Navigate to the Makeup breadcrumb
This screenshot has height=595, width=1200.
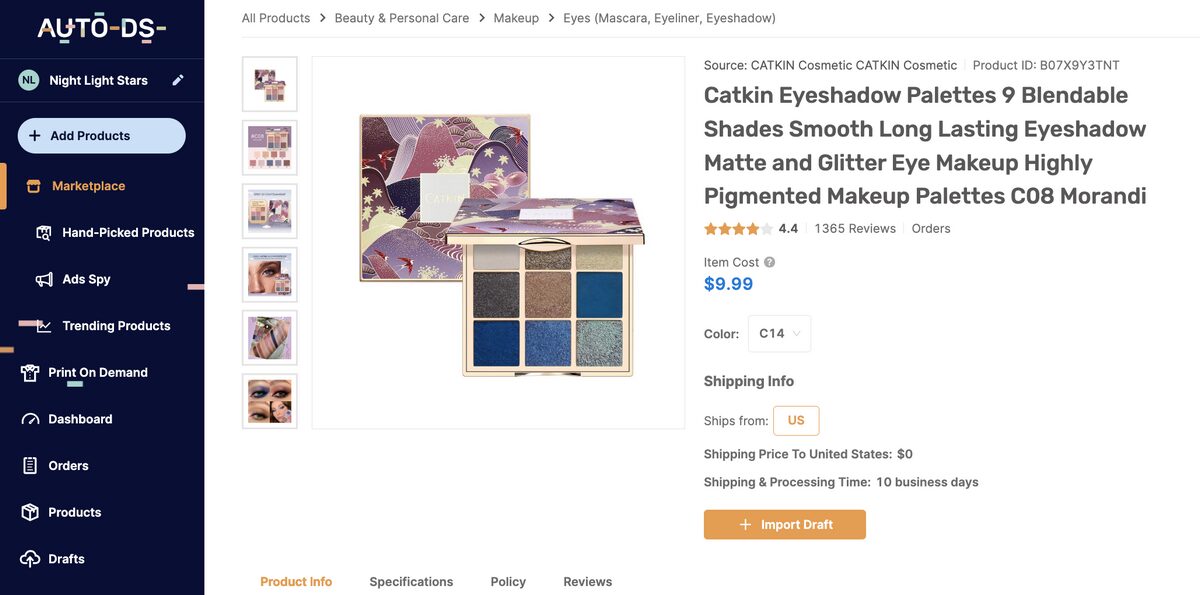pos(516,17)
